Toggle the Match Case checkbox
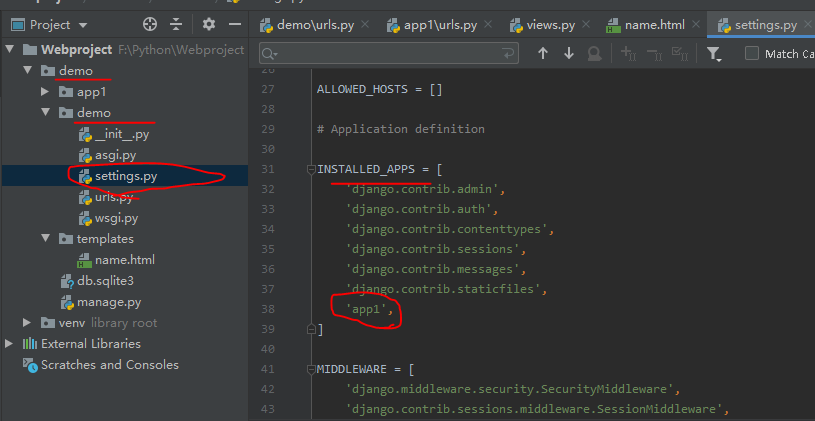 pyautogui.click(x=752, y=53)
